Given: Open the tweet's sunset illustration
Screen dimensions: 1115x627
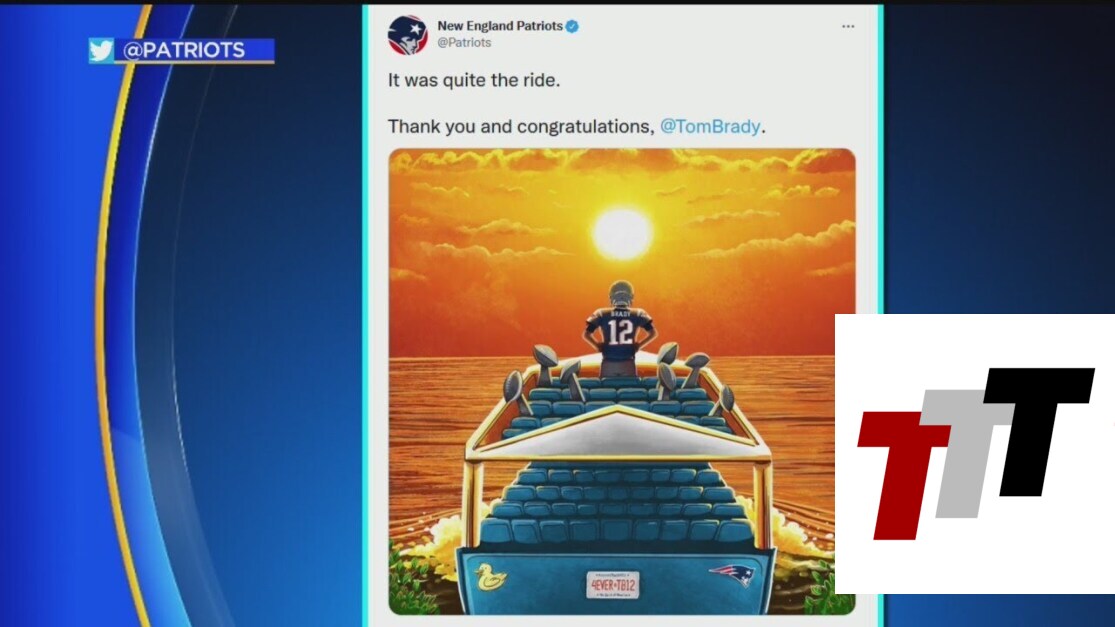Looking at the screenshot, I should click(621, 381).
